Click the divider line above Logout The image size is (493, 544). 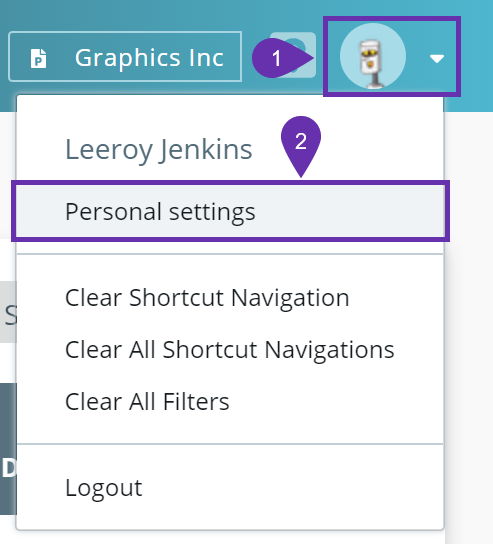[x=230, y=444]
